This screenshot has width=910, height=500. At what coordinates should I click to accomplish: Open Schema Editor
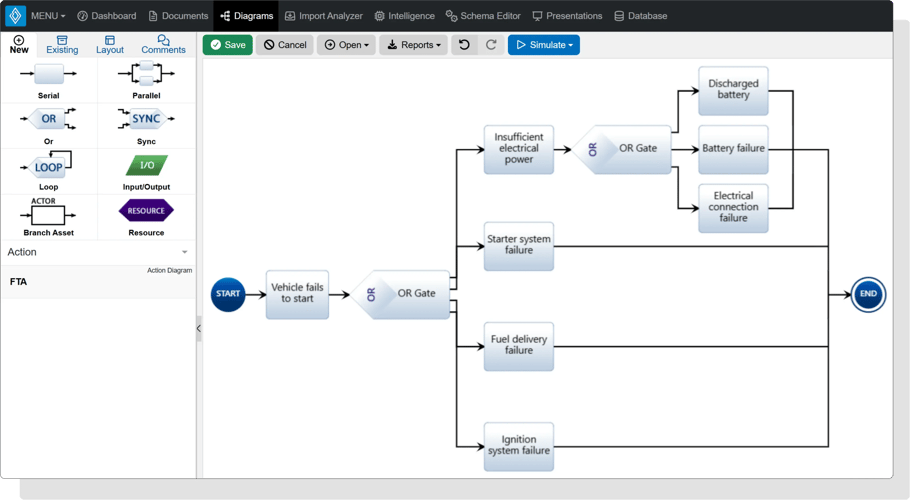click(483, 16)
